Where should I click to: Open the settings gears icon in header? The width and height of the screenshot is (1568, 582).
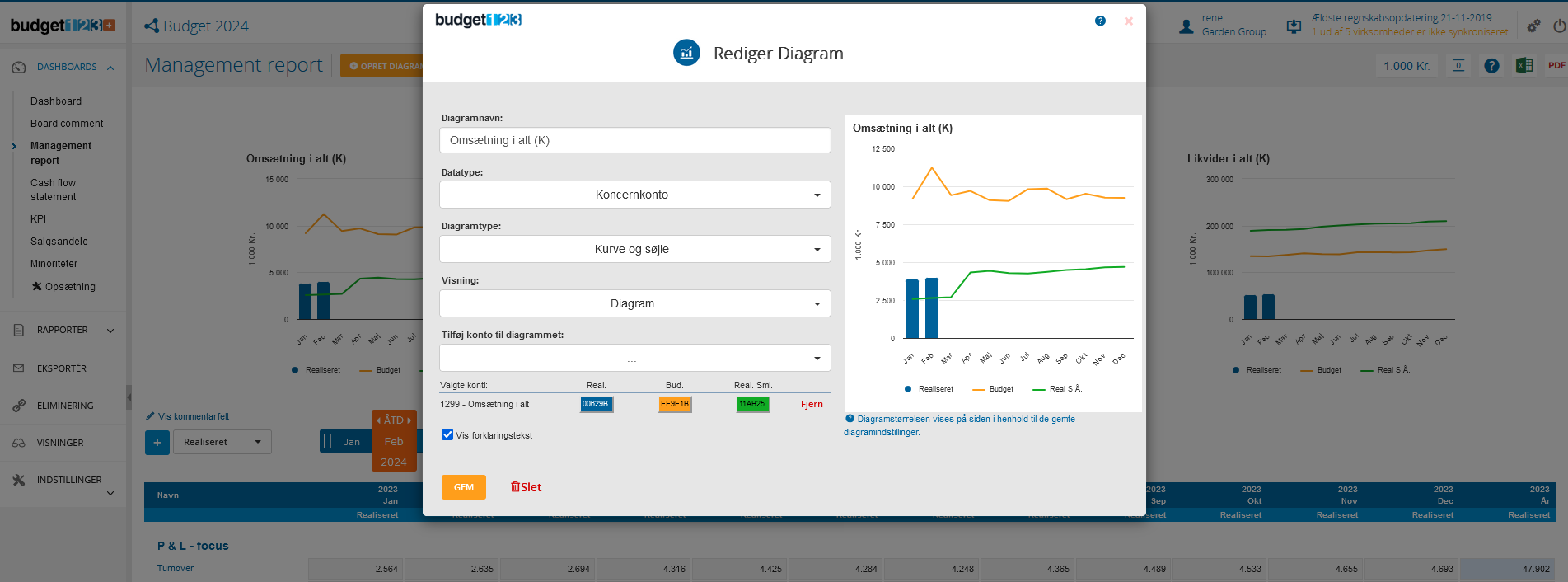pyautogui.click(x=1533, y=26)
